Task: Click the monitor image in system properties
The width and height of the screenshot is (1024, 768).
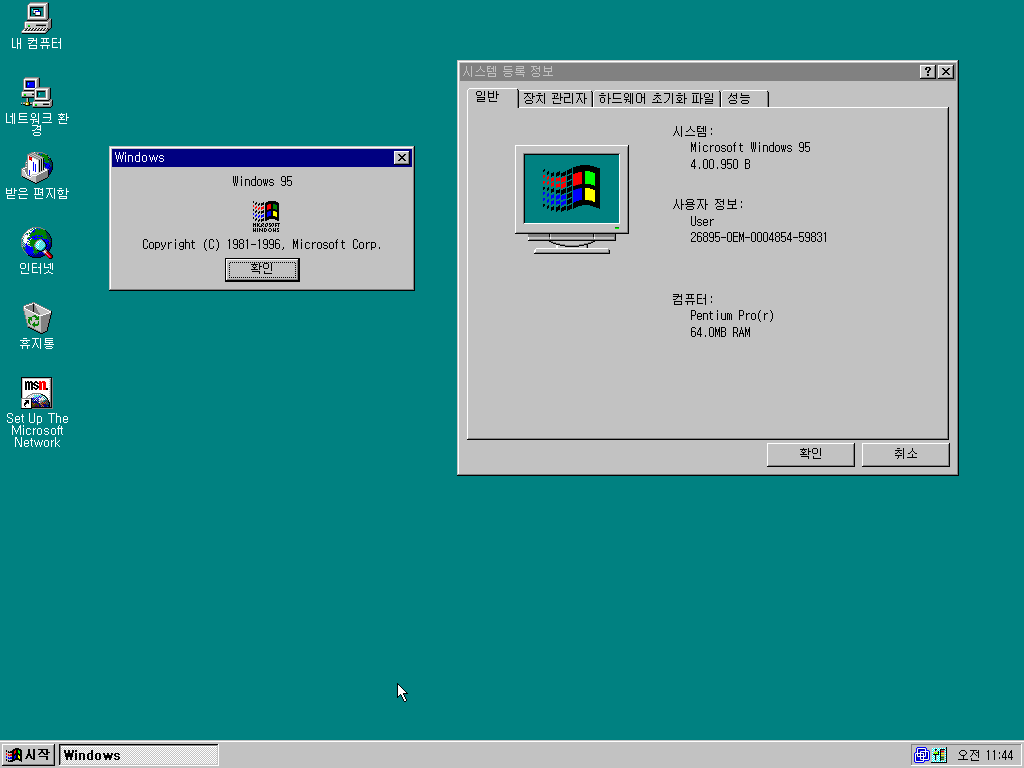Action: [571, 199]
